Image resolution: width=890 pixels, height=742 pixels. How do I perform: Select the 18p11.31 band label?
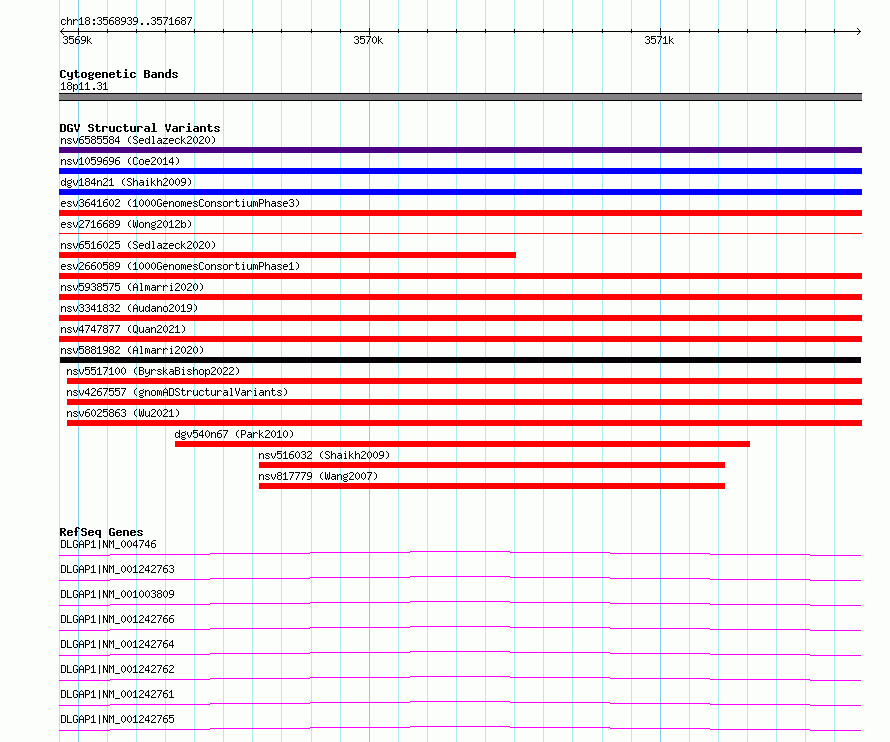click(x=84, y=86)
